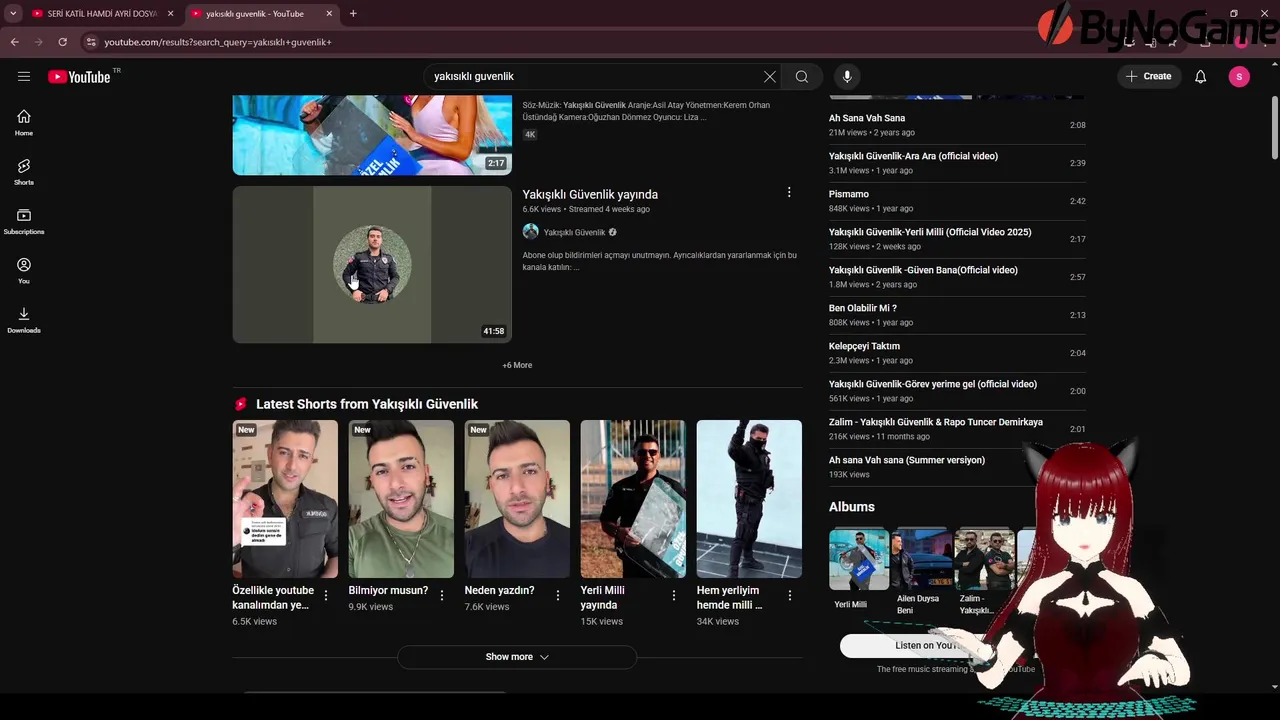The width and height of the screenshot is (1280, 720).
Task: Clear the search box with the X
Action: [770, 76]
